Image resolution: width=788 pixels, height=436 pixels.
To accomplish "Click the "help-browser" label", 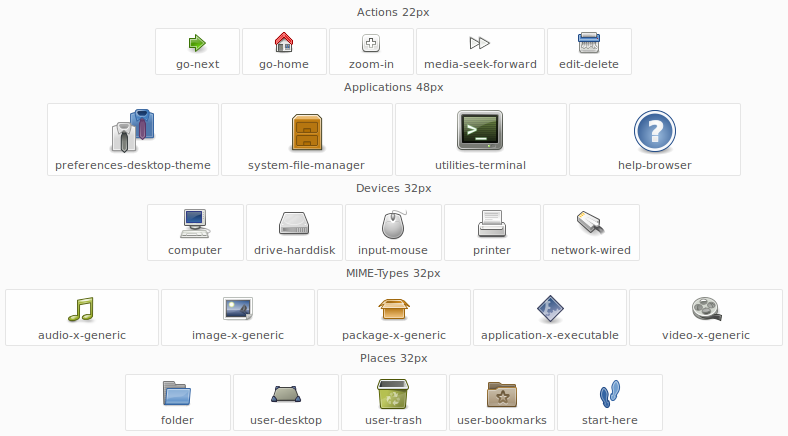I will coord(655,165).
